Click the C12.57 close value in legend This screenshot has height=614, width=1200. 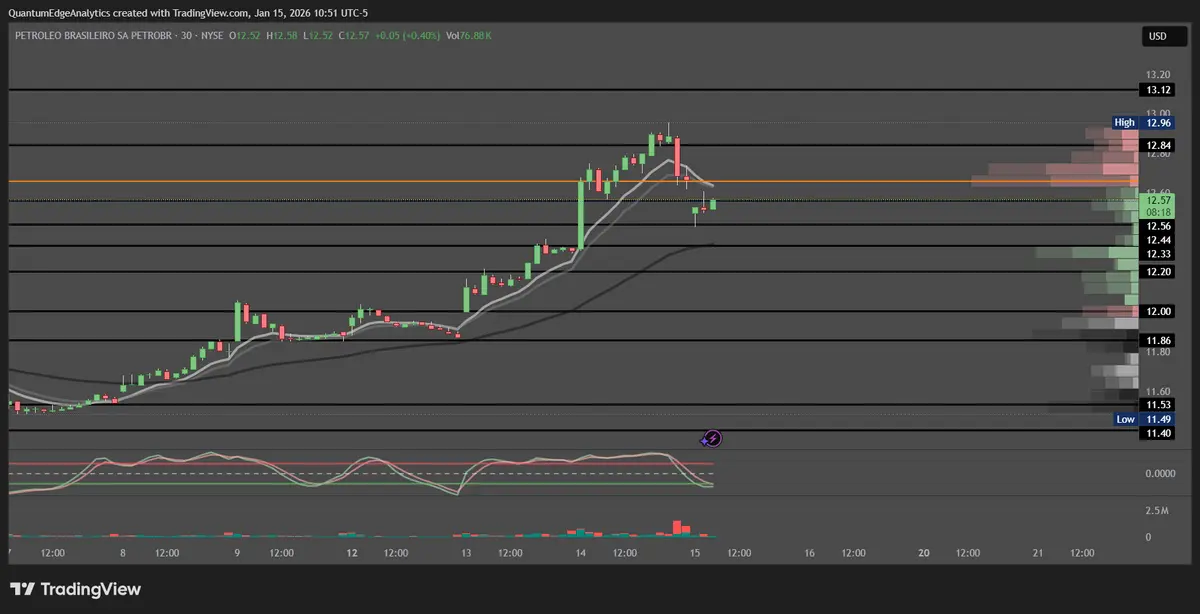[353, 36]
